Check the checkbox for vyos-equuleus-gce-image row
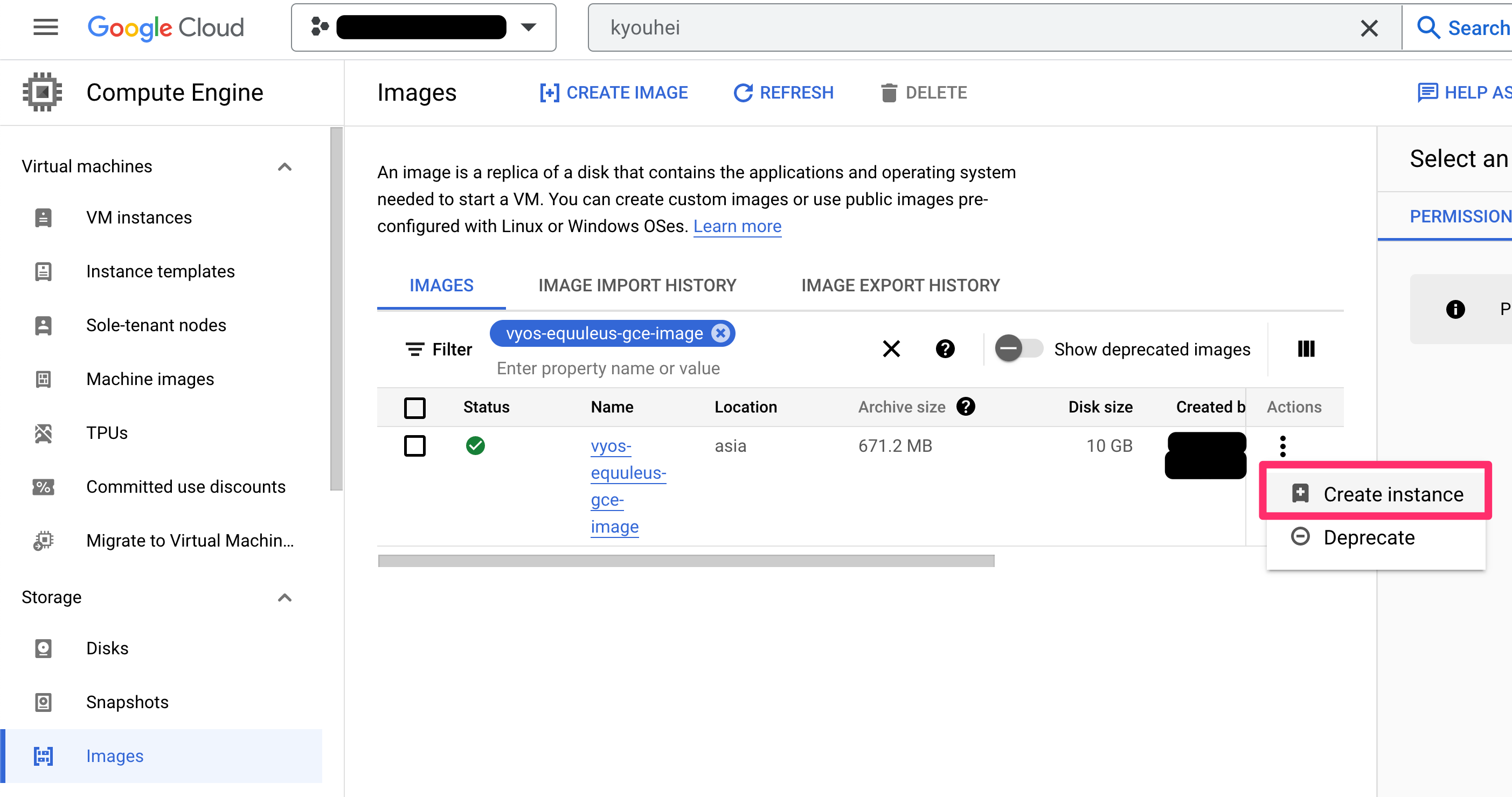Screen dimensions: 1512x797 [415, 446]
